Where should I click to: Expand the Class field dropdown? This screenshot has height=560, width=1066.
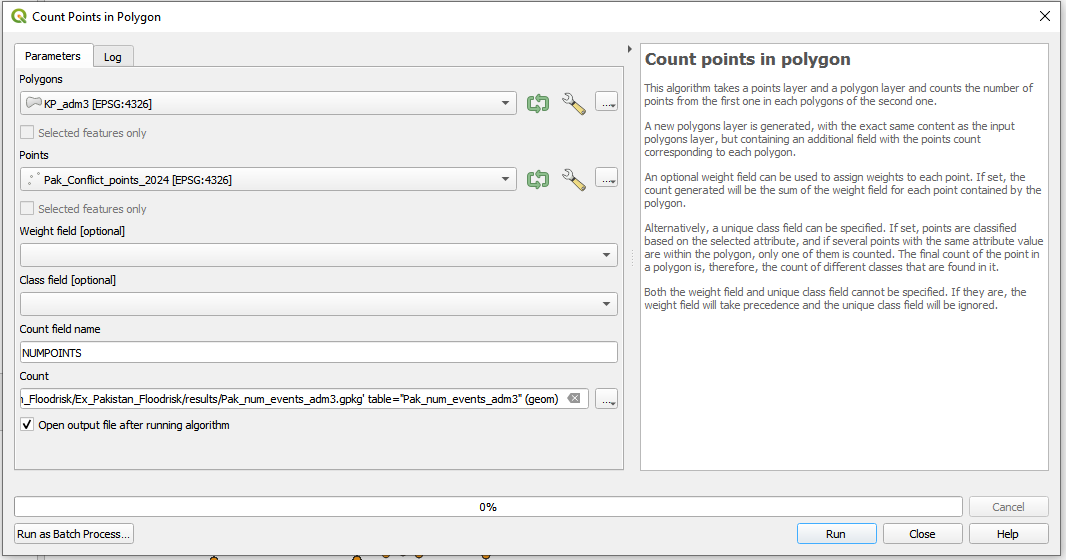tap(318, 304)
